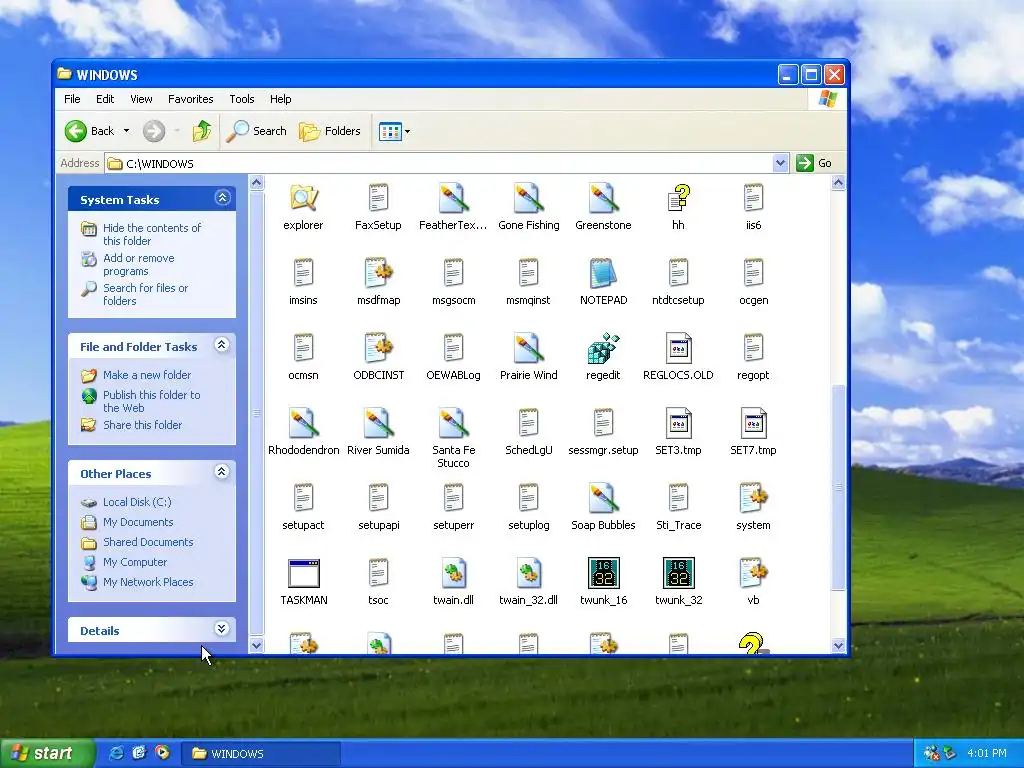
Task: Select the twain.dll file
Action: coord(453,573)
